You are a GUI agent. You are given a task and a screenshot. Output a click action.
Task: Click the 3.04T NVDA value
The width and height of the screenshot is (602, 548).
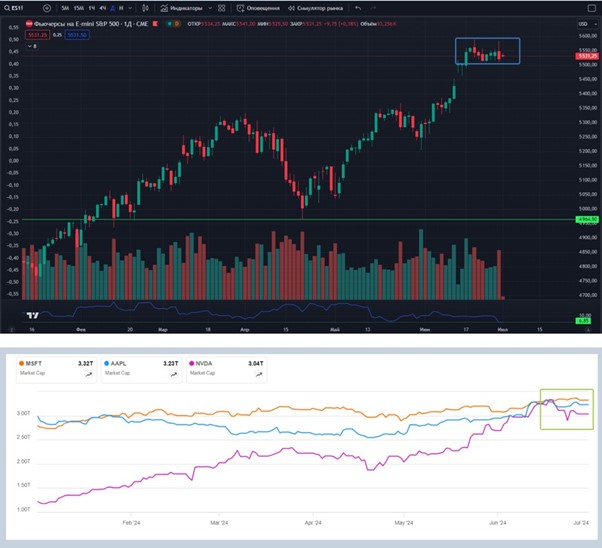tap(256, 363)
